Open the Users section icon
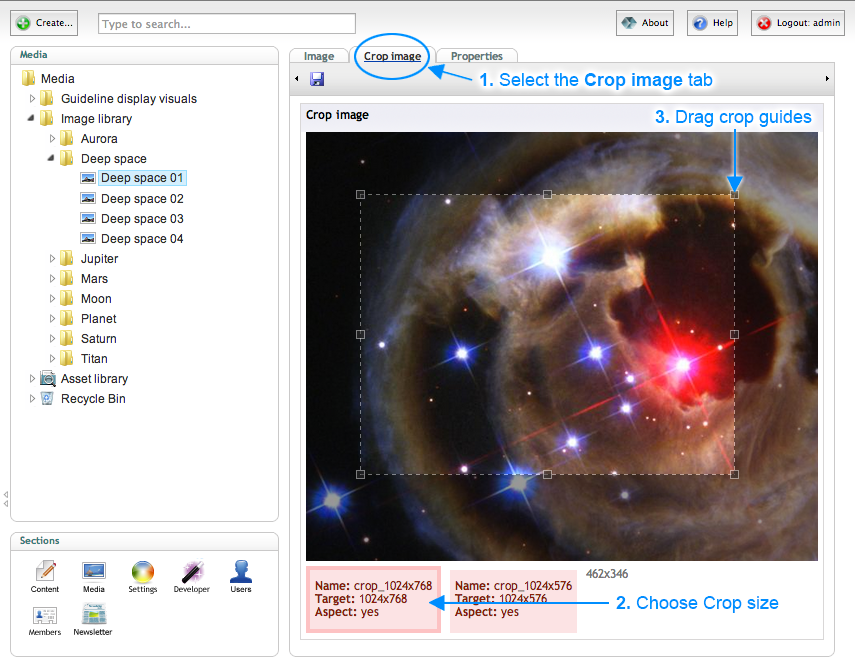 pos(241,577)
